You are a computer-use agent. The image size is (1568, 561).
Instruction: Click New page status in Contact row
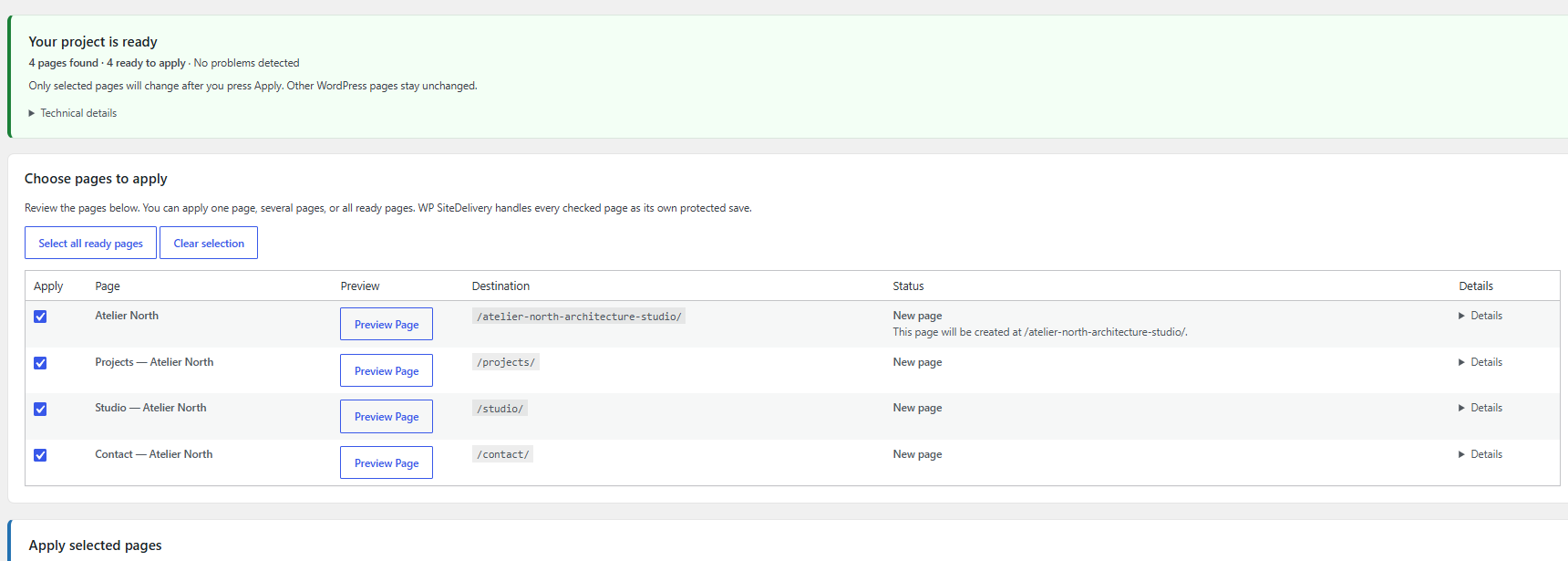point(917,454)
